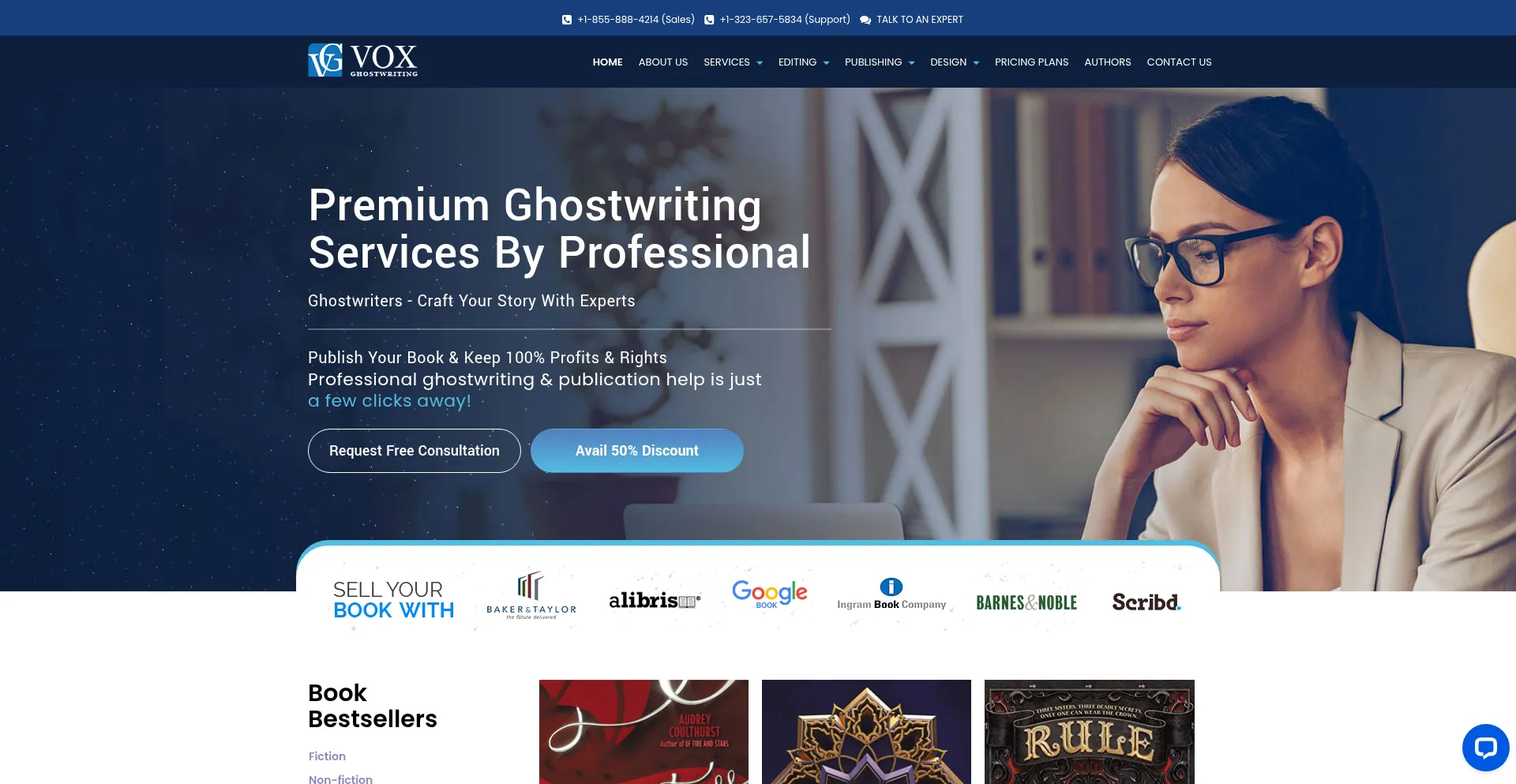Expand the Services dropdown menu
Screen dimensions: 1516x784
733,62
